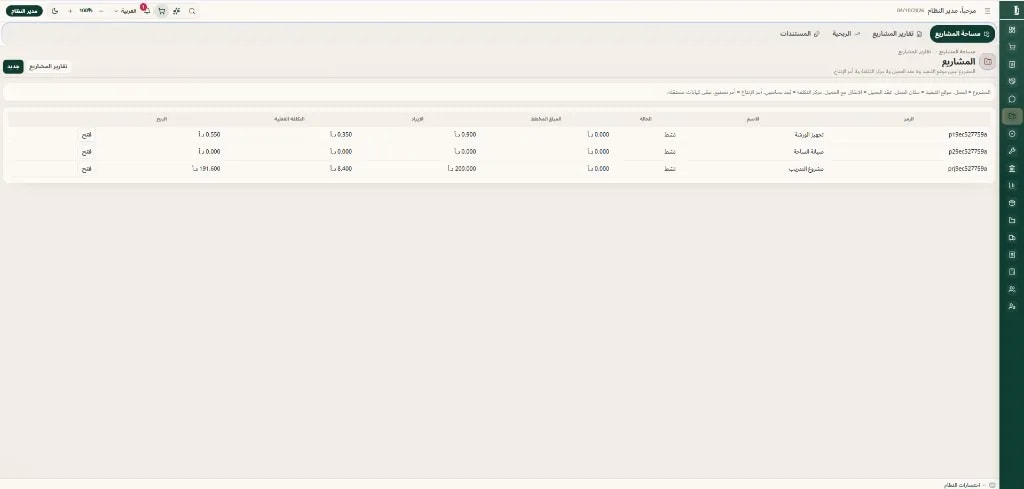Click the 8.400 actual cost value
The width and height of the screenshot is (1024, 489).
(340, 168)
